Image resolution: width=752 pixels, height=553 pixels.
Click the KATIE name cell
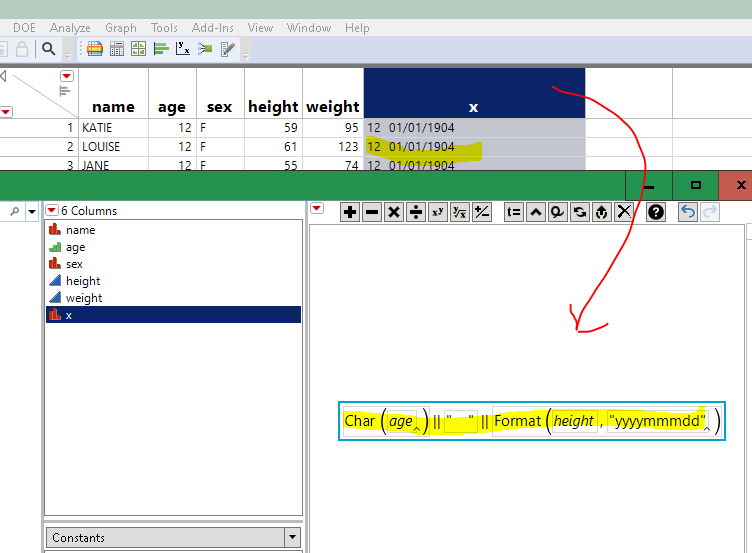pyautogui.click(x=113, y=128)
